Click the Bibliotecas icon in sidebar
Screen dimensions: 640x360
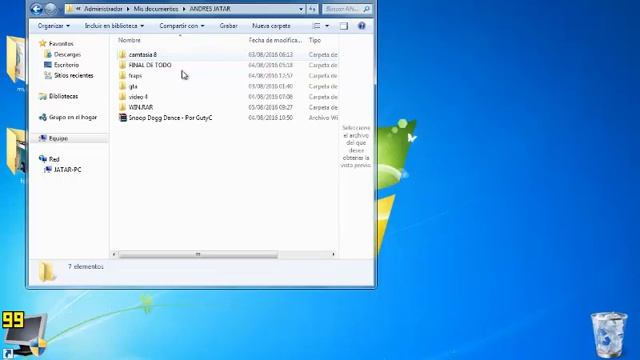(42, 96)
